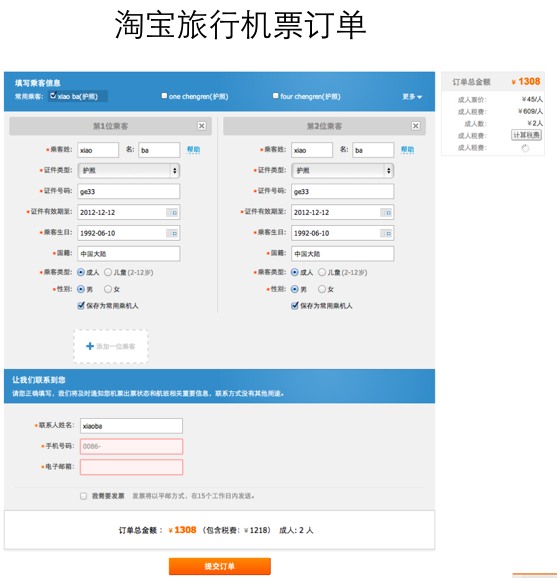Click the plus icon to add passenger

(x=90, y=346)
